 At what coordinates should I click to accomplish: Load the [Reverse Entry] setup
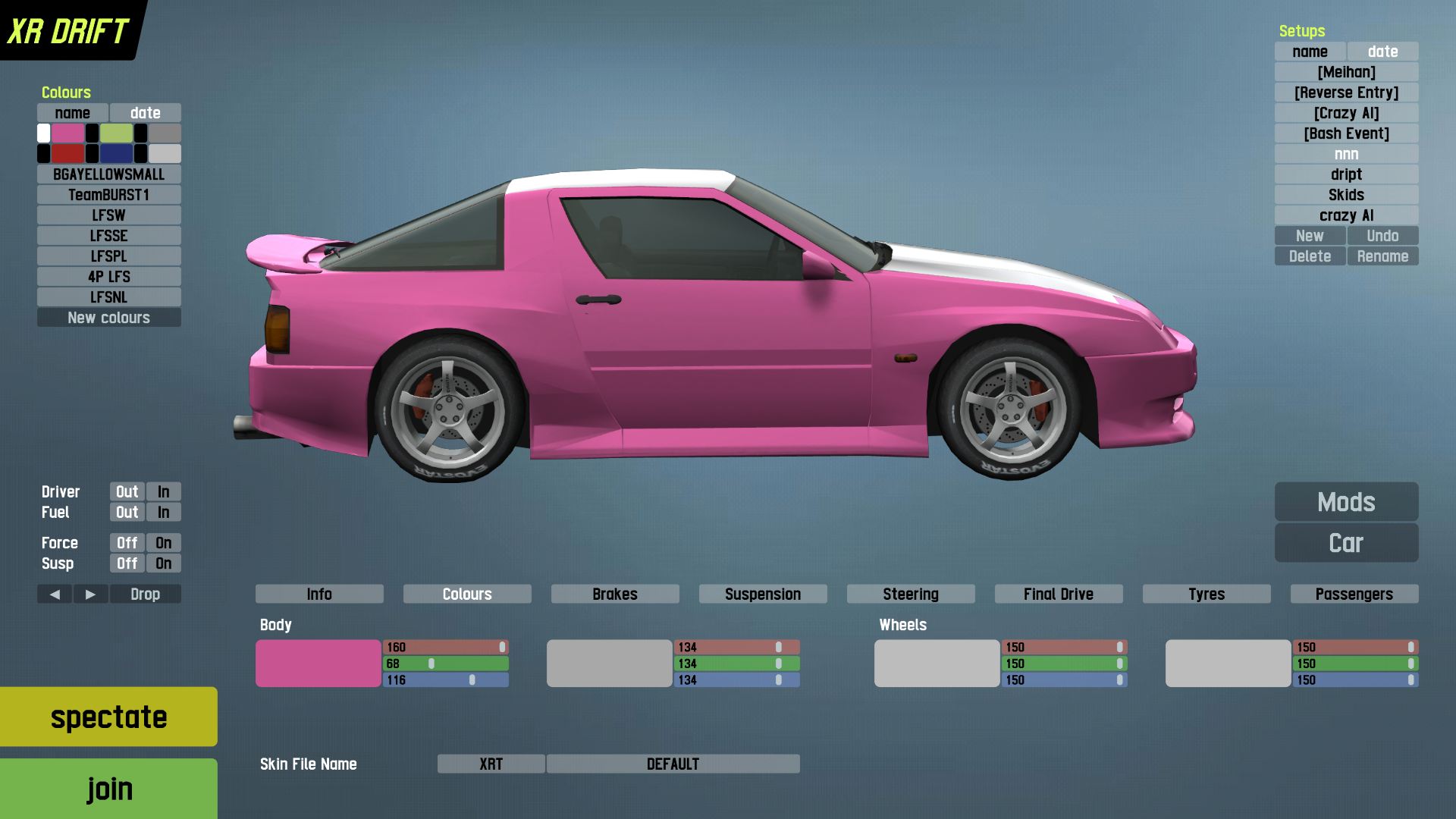click(1346, 93)
